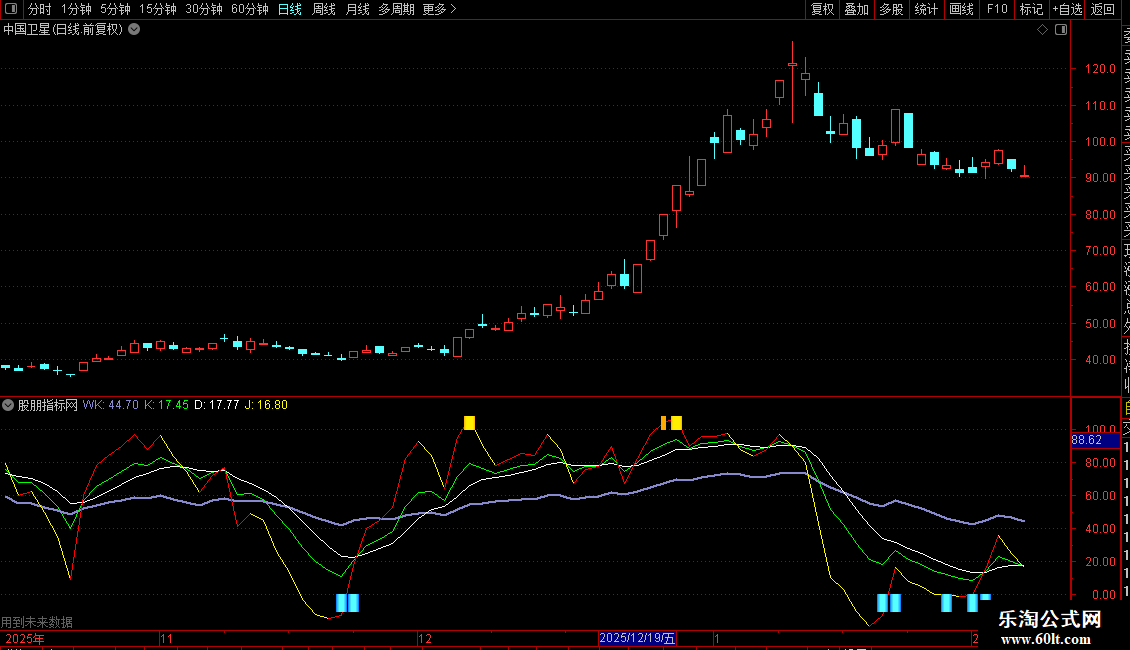The height and width of the screenshot is (650, 1130).
Task: Click month 12 on the time axis
Action: pyautogui.click(x=424, y=639)
